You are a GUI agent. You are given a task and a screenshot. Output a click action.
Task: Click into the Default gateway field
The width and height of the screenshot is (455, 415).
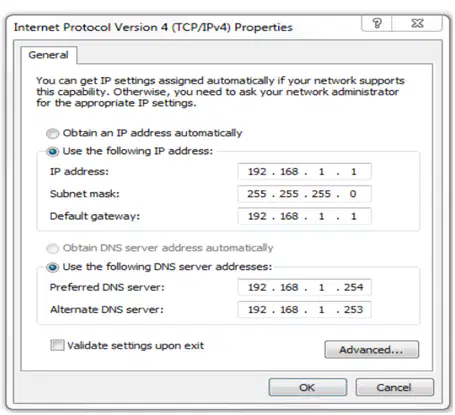click(x=304, y=216)
